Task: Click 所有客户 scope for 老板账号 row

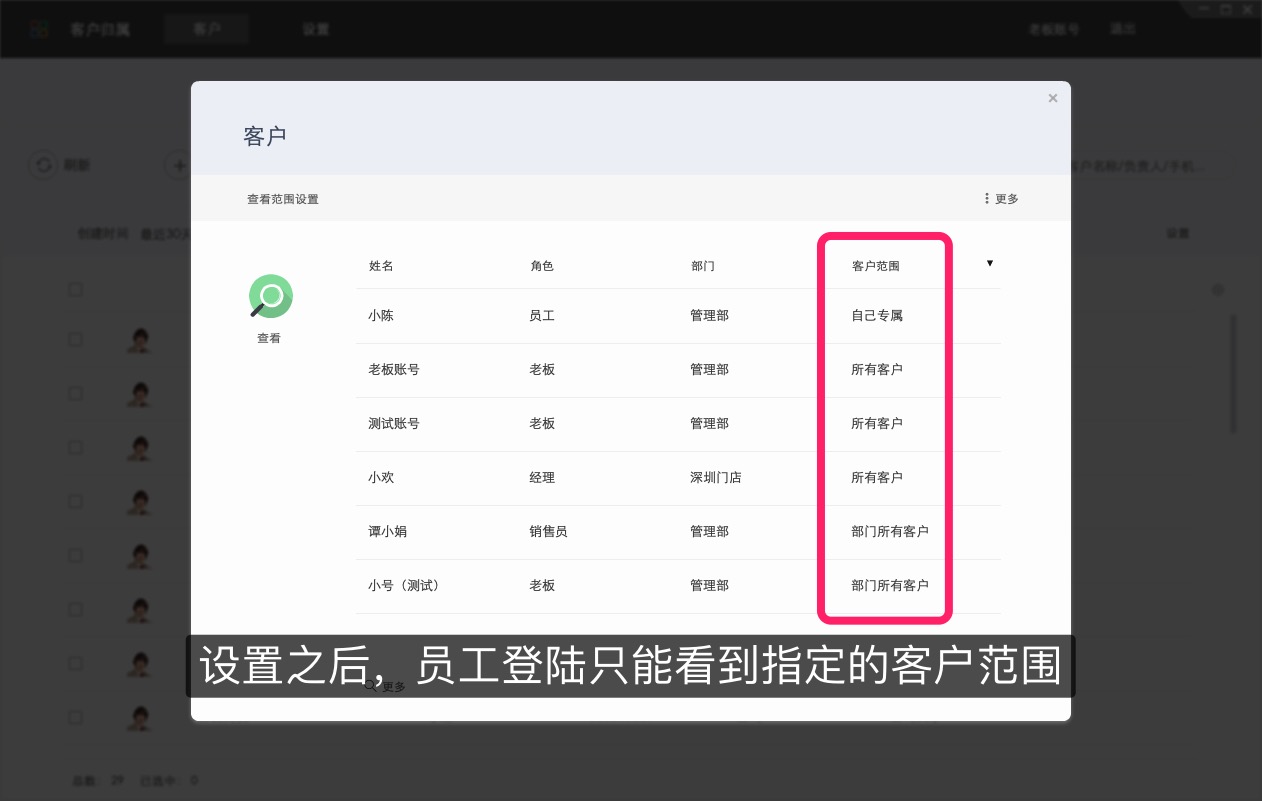Action: point(876,369)
